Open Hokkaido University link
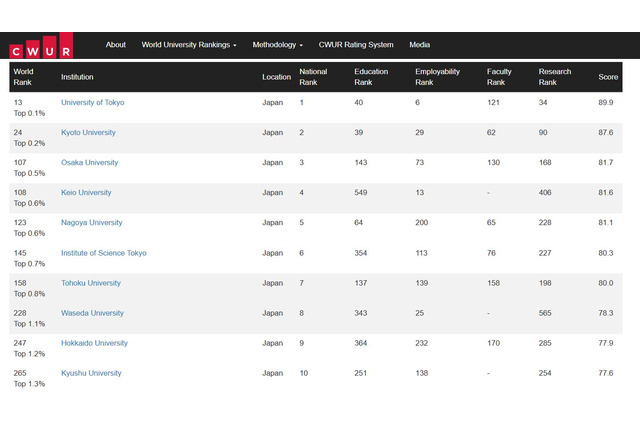 point(94,343)
